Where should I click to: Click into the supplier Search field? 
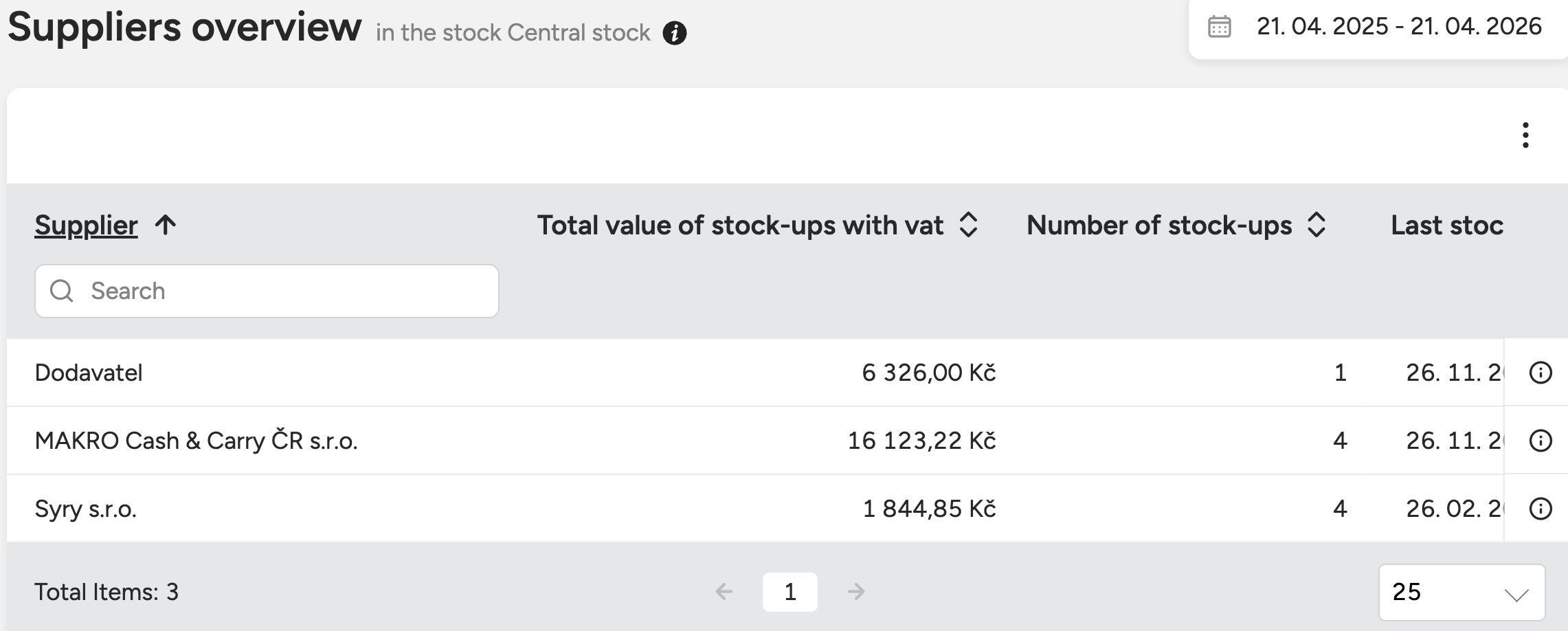coord(289,291)
